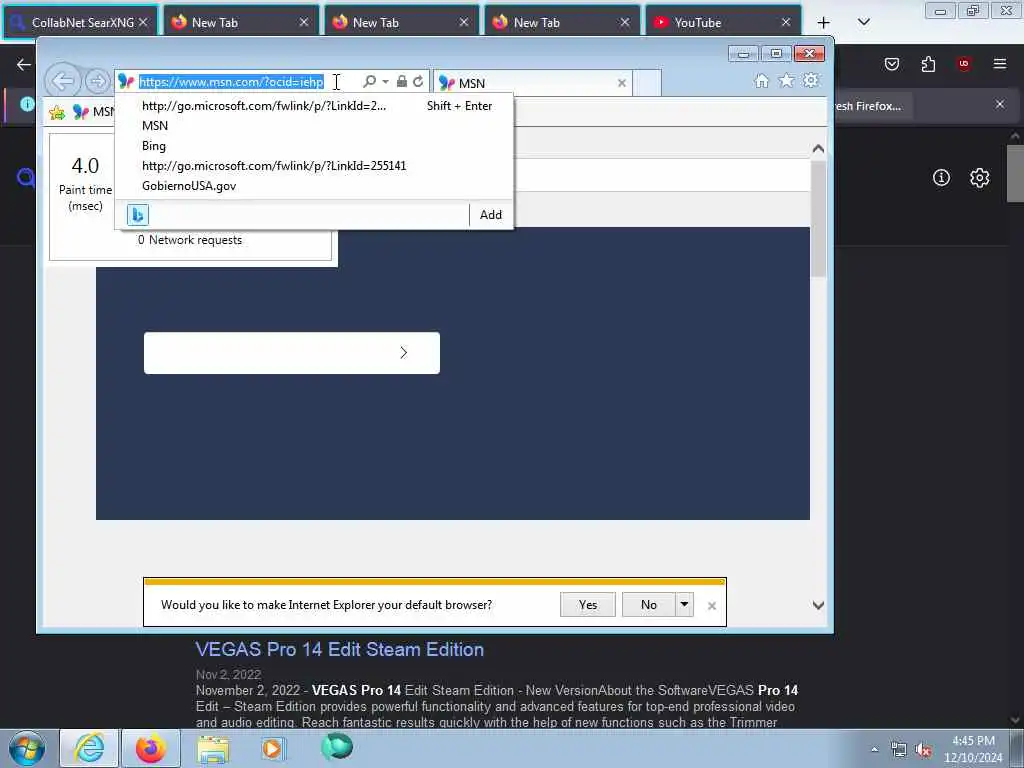1024x768 pixels.
Task: Open Firefox hamburger application menu
Action: [999, 64]
